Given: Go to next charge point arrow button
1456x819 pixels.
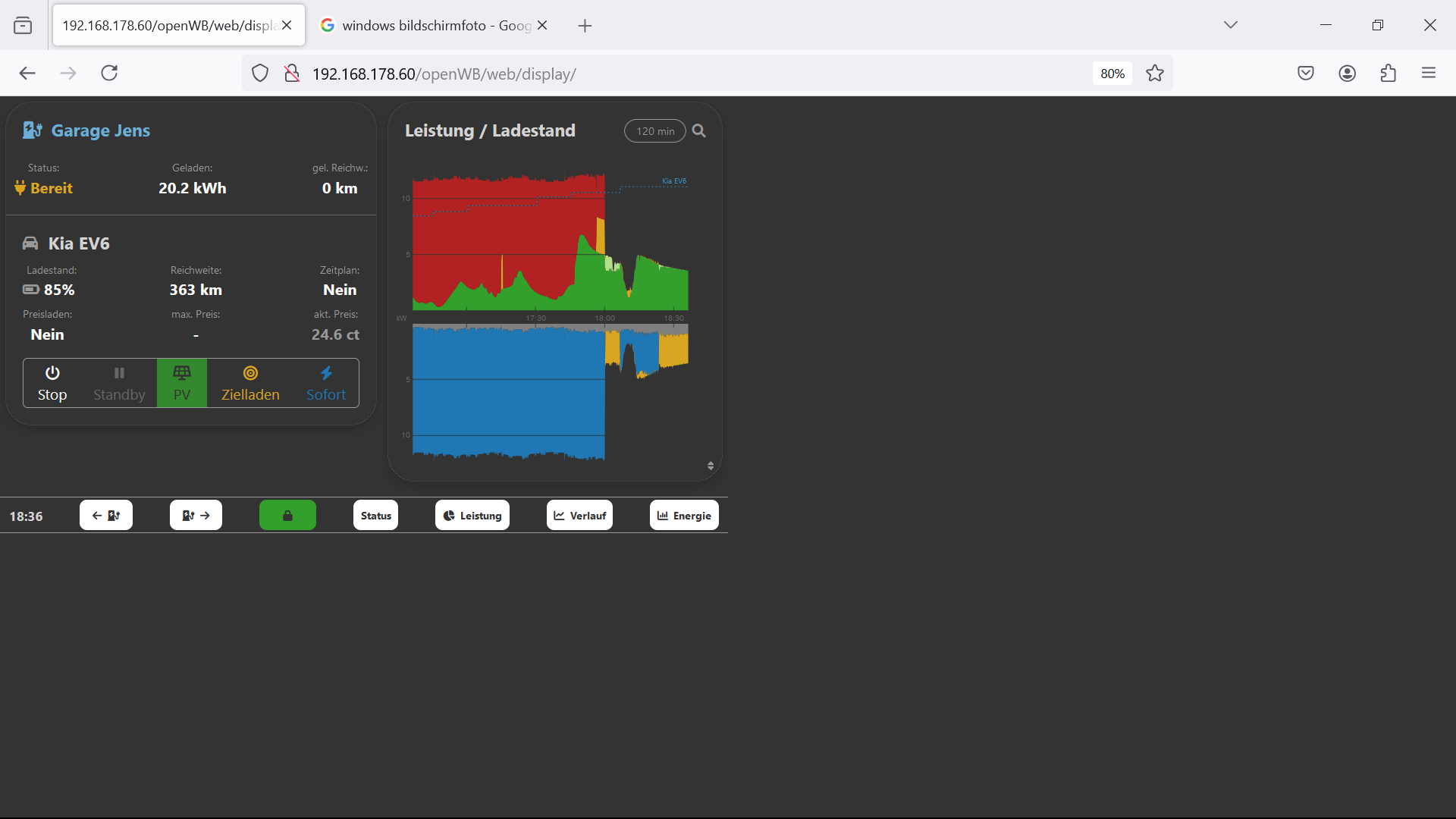Looking at the screenshot, I should pos(196,516).
